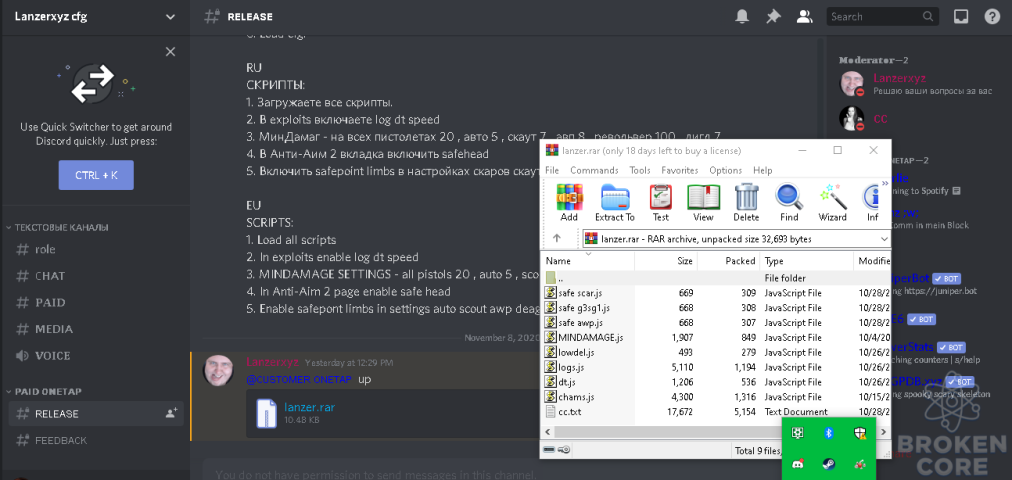Show pinned messages in RELEASE channel
Image resolution: width=1012 pixels, height=480 pixels.
click(x=773, y=17)
